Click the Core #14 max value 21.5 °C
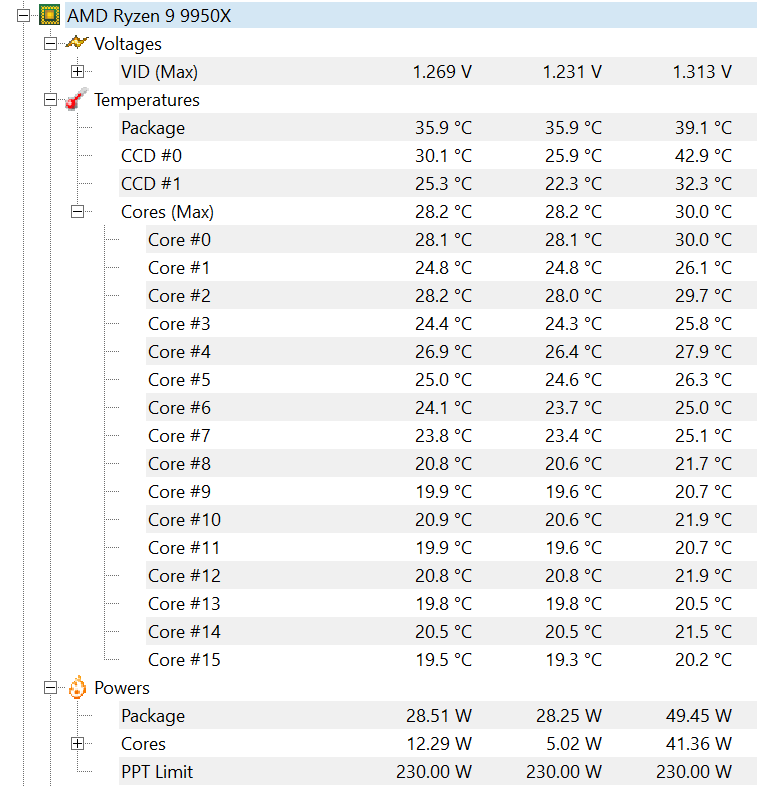The height and width of the screenshot is (787, 757). pyautogui.click(x=703, y=631)
